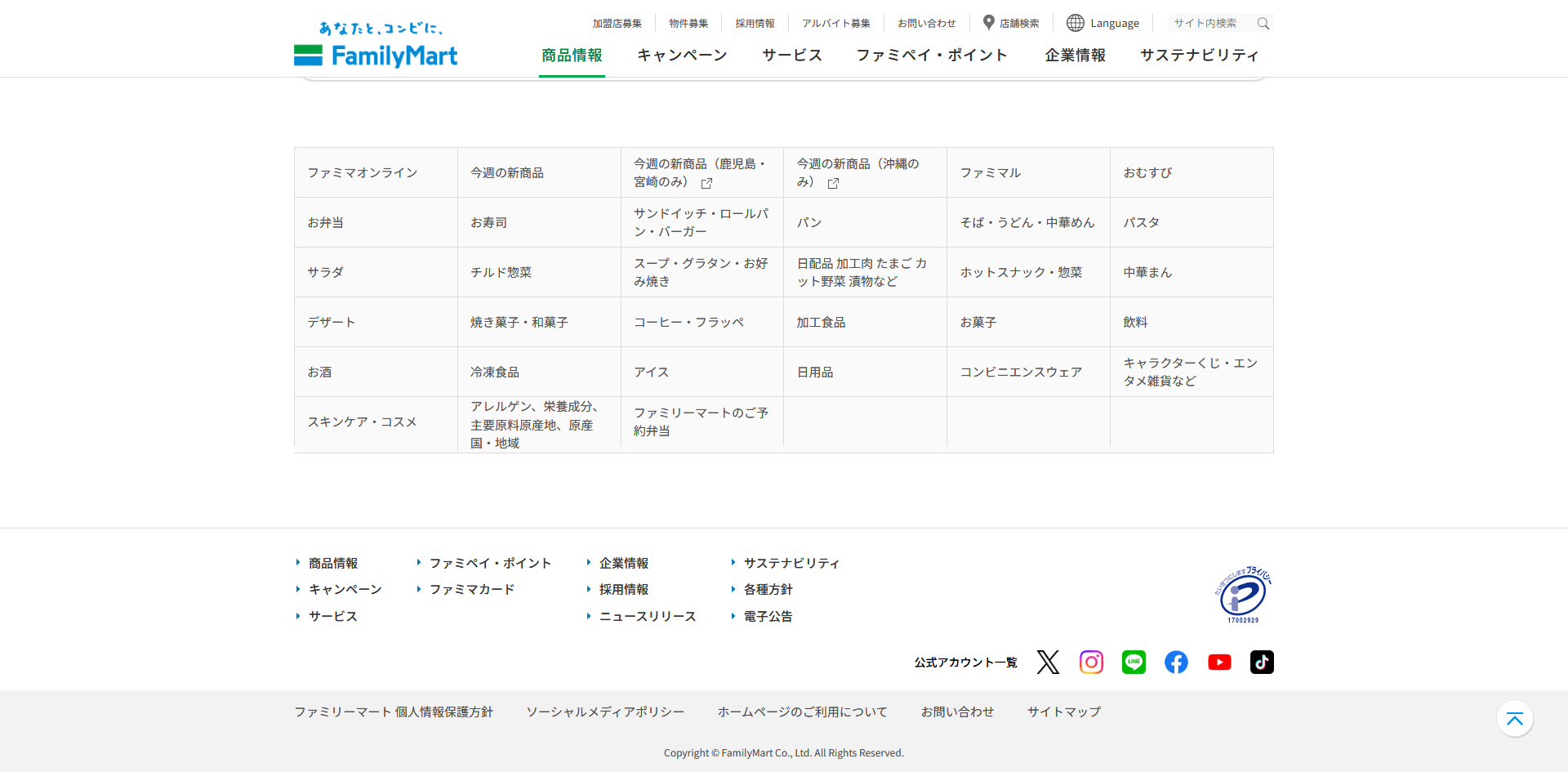Open the サービス main menu
Screen dimensions: 1568x772
(791, 55)
